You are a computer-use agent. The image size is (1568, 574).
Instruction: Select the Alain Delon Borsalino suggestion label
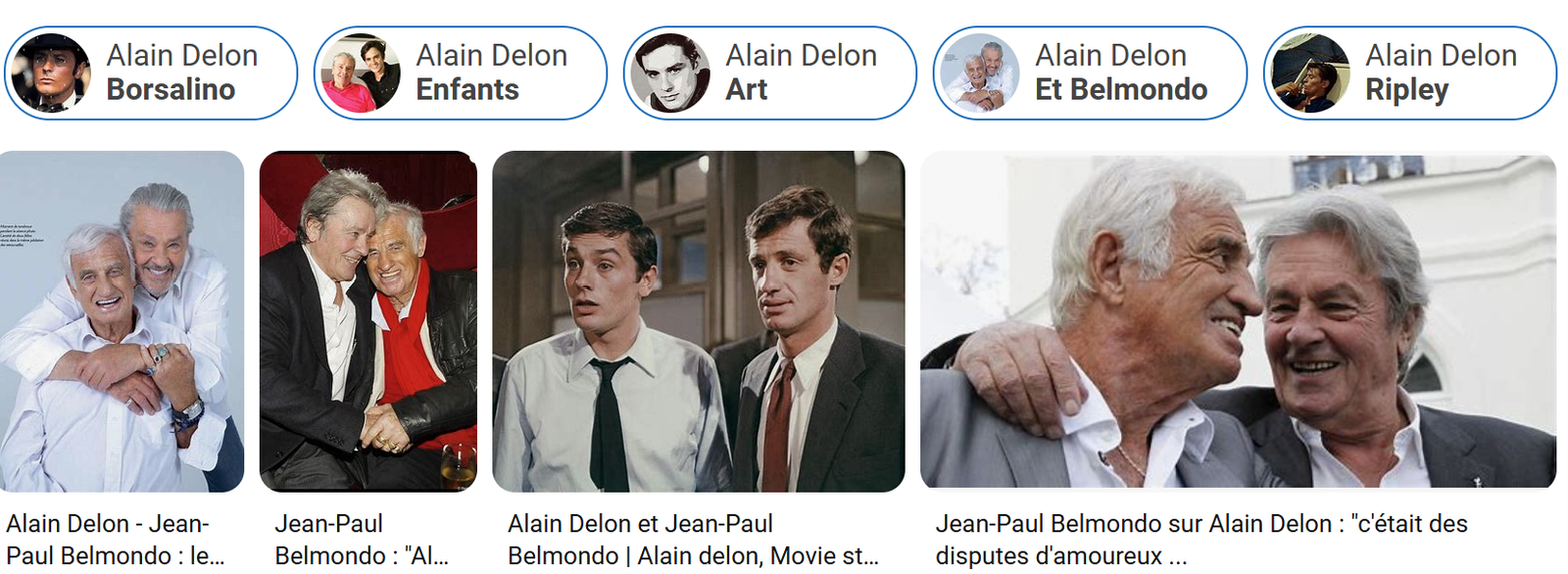coord(182,72)
